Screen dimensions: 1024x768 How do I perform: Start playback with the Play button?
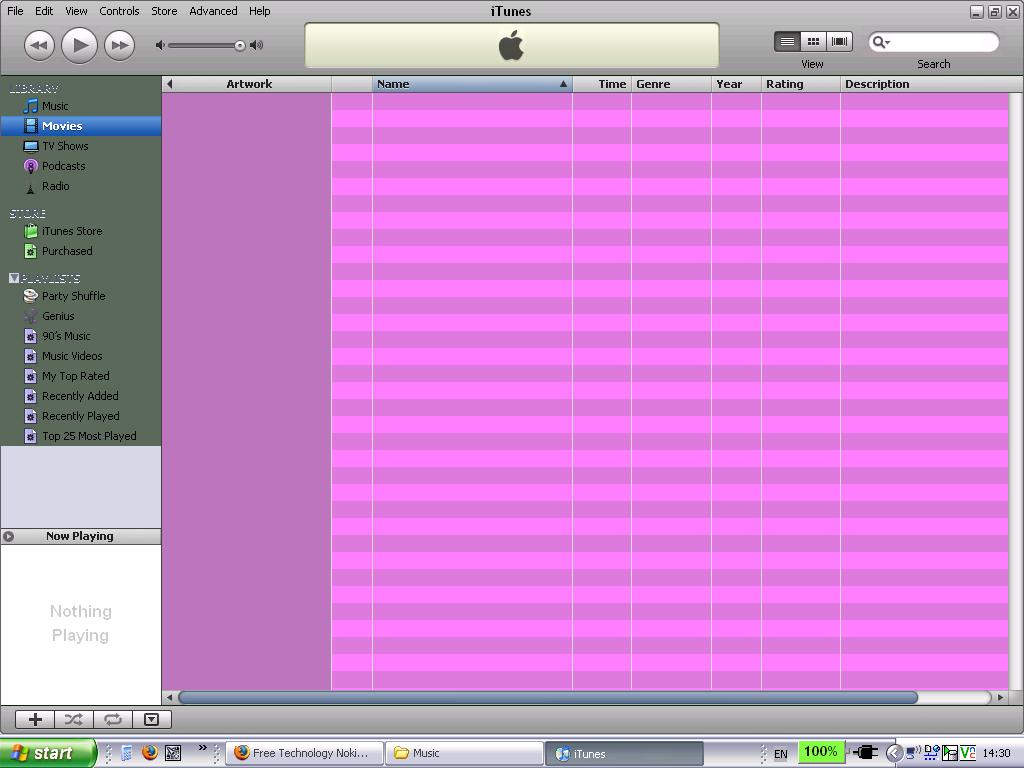pos(79,45)
